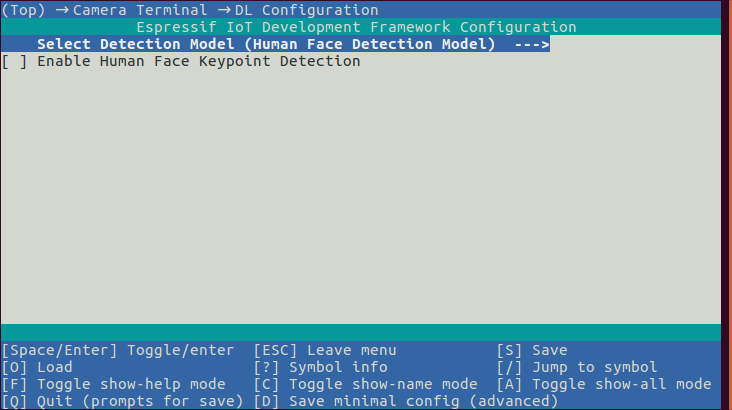Toggle show-help mode with [F] label
Screen dimensions: 732x410
(x=113, y=384)
